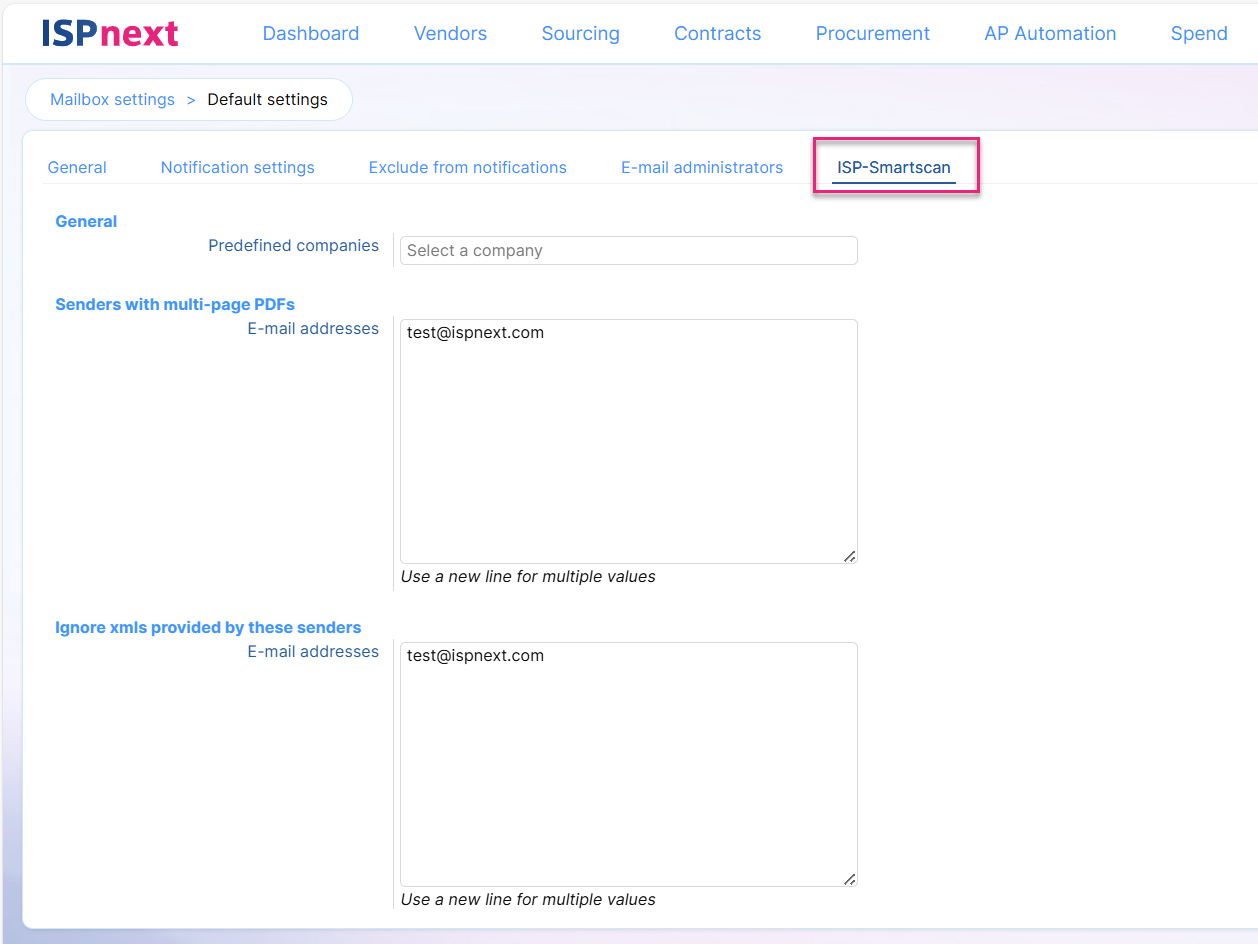Viewport: 1258px width, 944px height.
Task: Click the Predefined companies label
Action: tap(294, 245)
